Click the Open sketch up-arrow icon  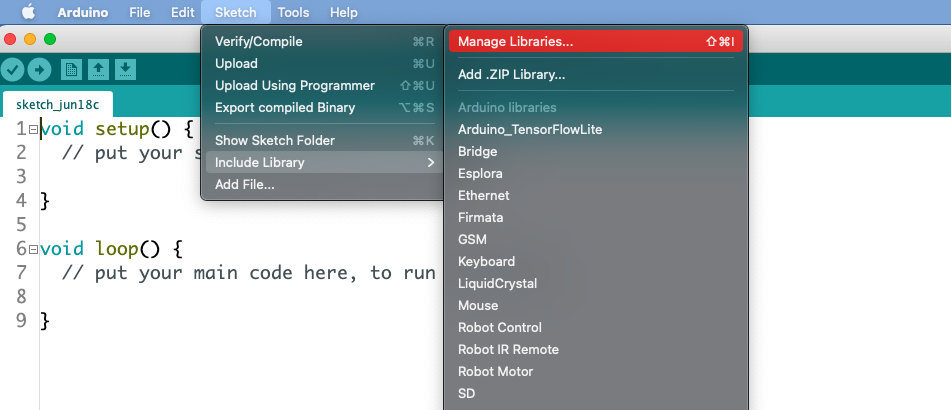click(x=98, y=69)
